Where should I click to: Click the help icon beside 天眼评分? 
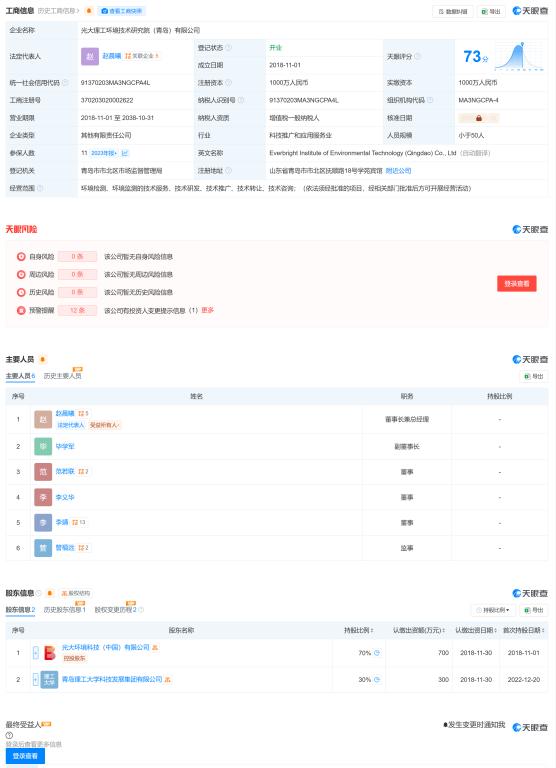click(417, 57)
